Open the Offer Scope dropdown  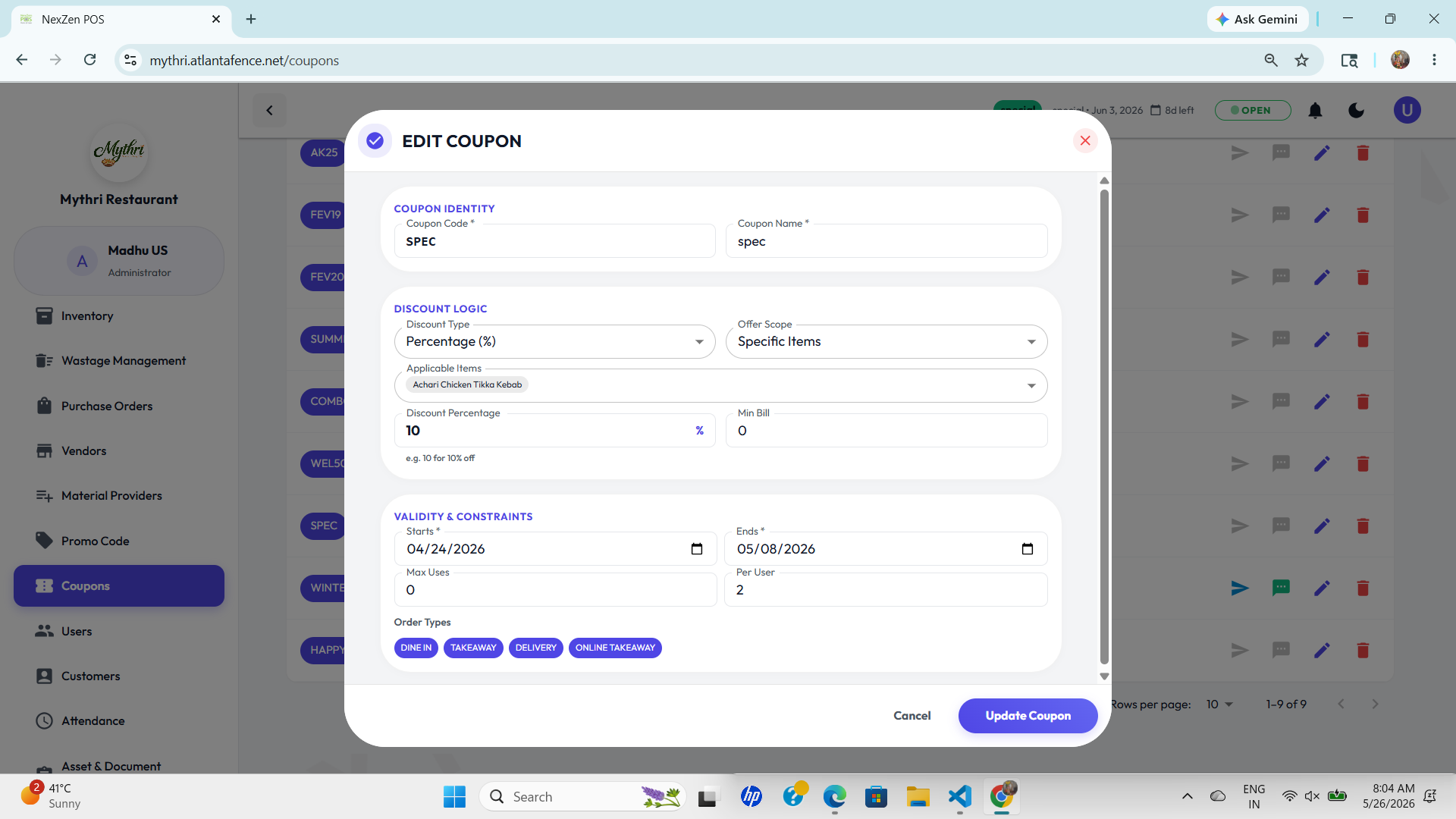point(886,341)
